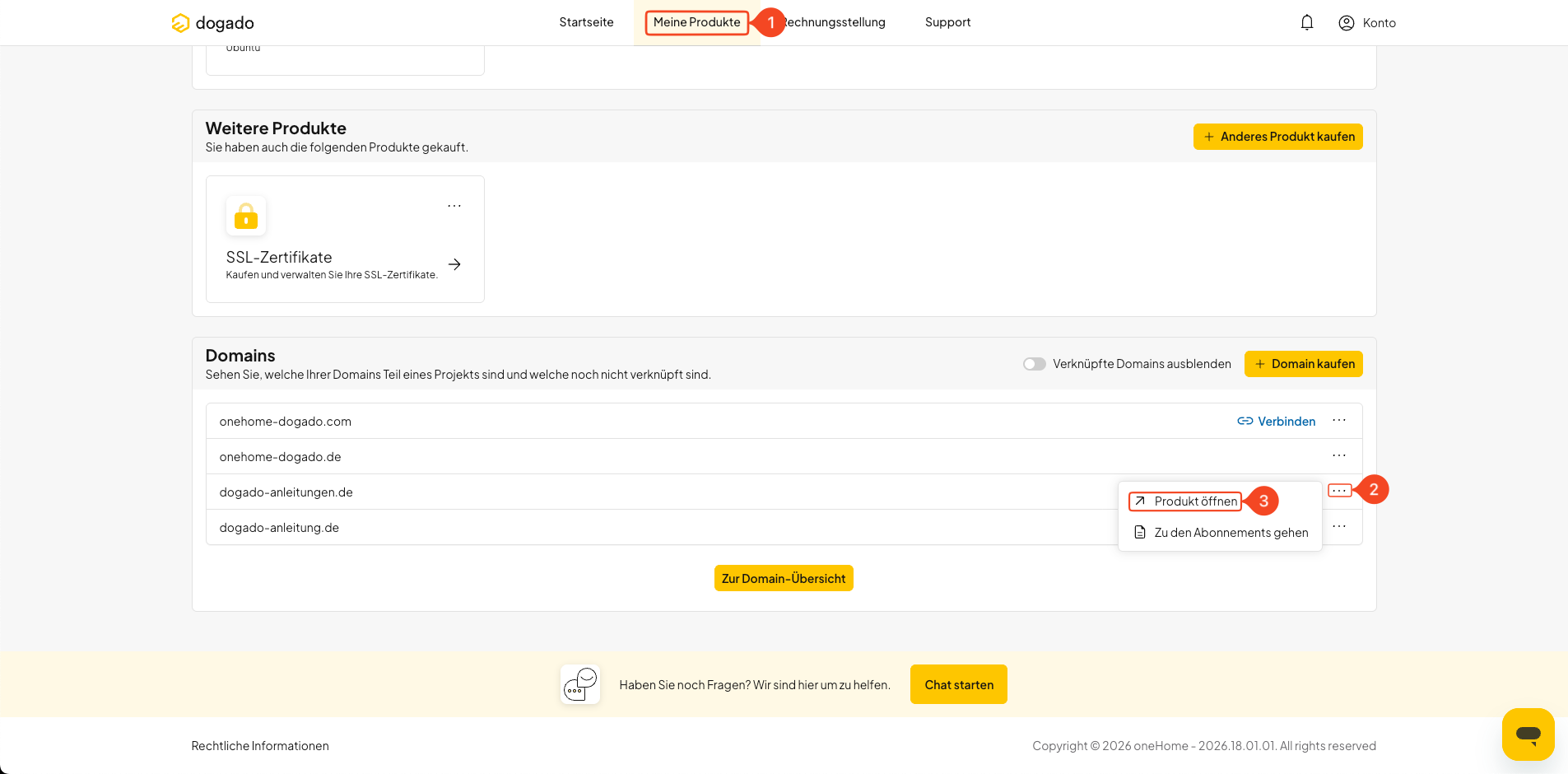
Task: Click the dogado logo
Action: [212, 23]
